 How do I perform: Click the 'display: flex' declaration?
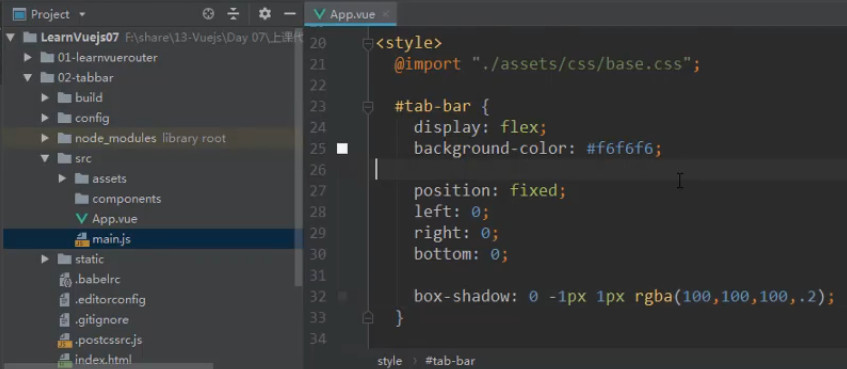[481, 128]
